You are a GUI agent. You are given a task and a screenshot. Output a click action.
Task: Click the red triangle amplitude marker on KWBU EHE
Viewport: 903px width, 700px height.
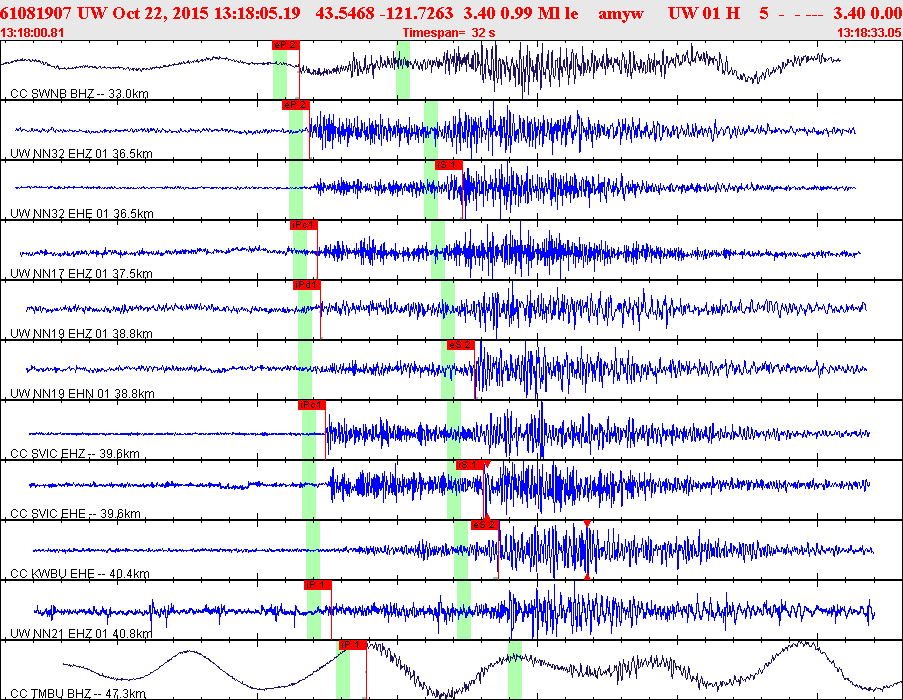pos(587,523)
